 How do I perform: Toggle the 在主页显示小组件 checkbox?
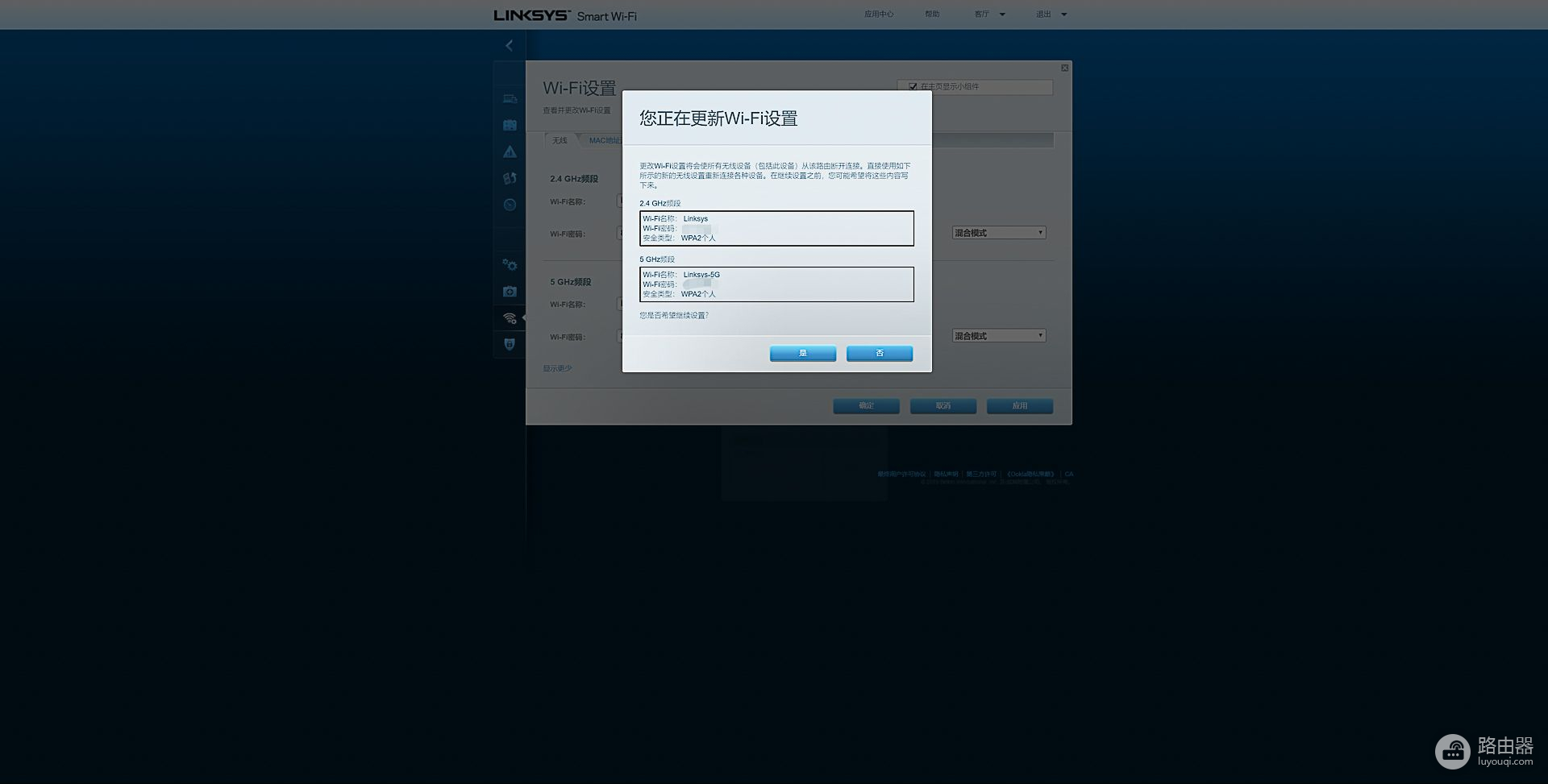[x=913, y=87]
